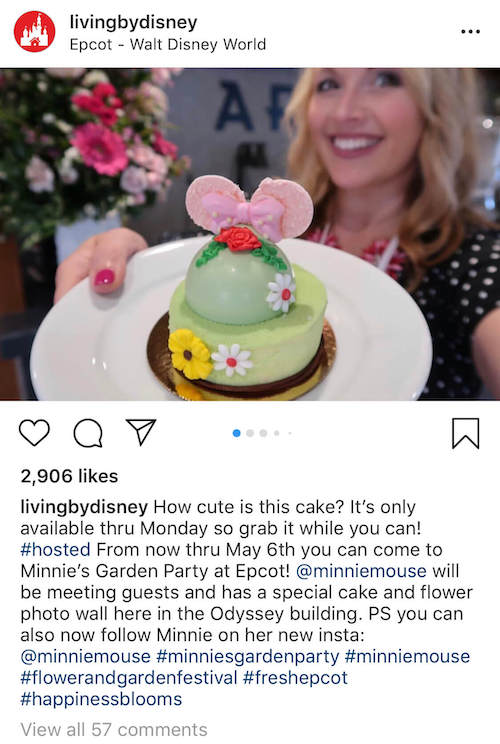Open #freshepcot hashtag
Screen dimensions: 500x744
(295, 678)
